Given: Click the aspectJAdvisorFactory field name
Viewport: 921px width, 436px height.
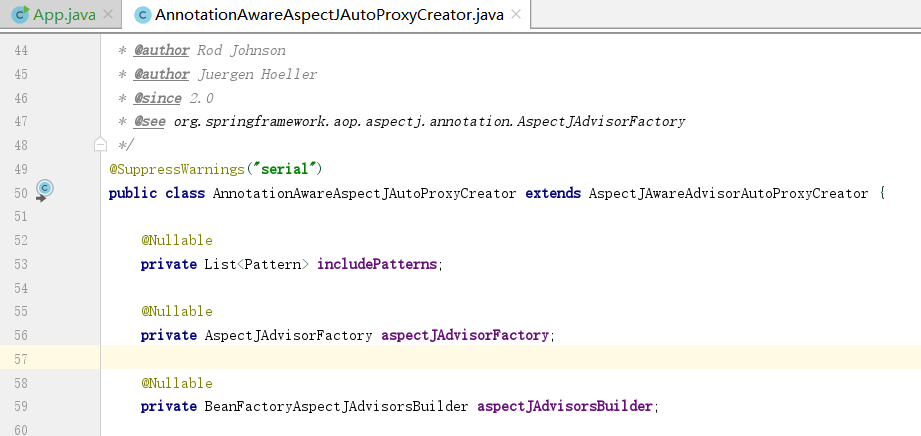Looking at the screenshot, I should 465,336.
